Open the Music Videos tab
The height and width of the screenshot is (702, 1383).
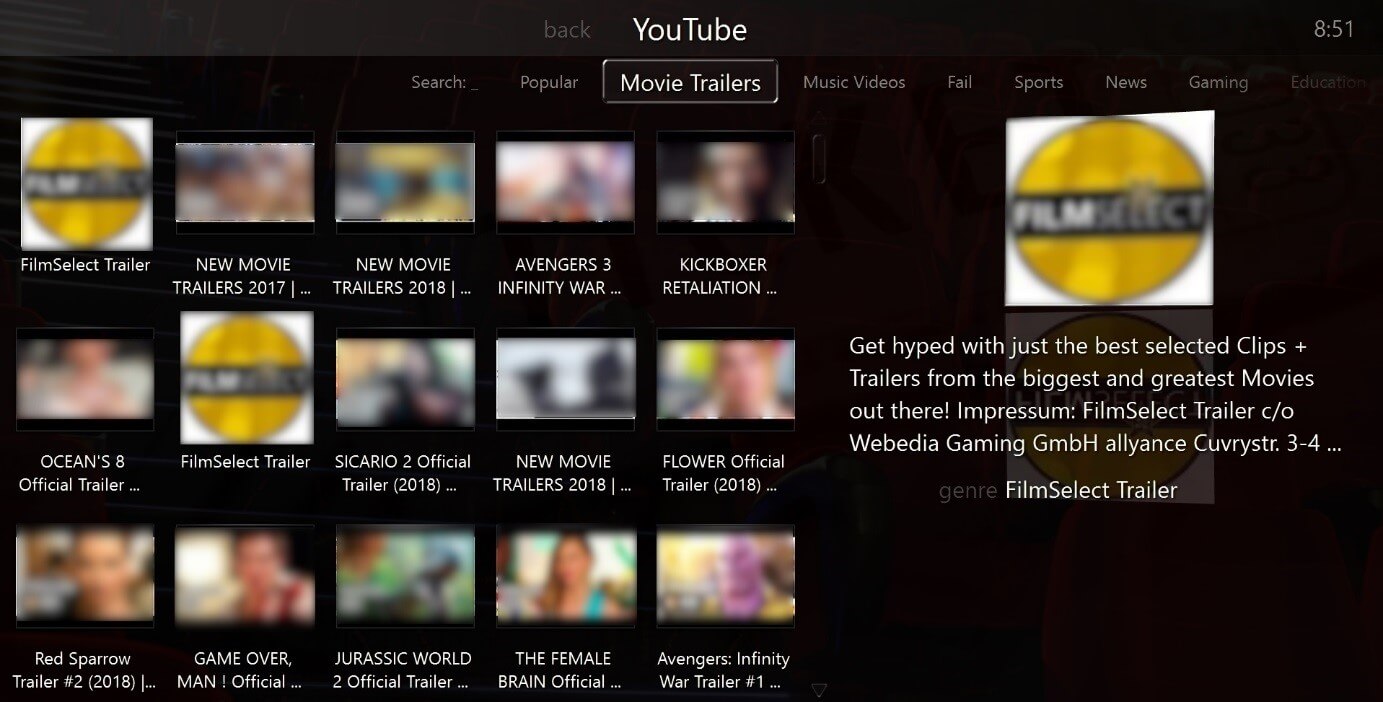click(854, 82)
